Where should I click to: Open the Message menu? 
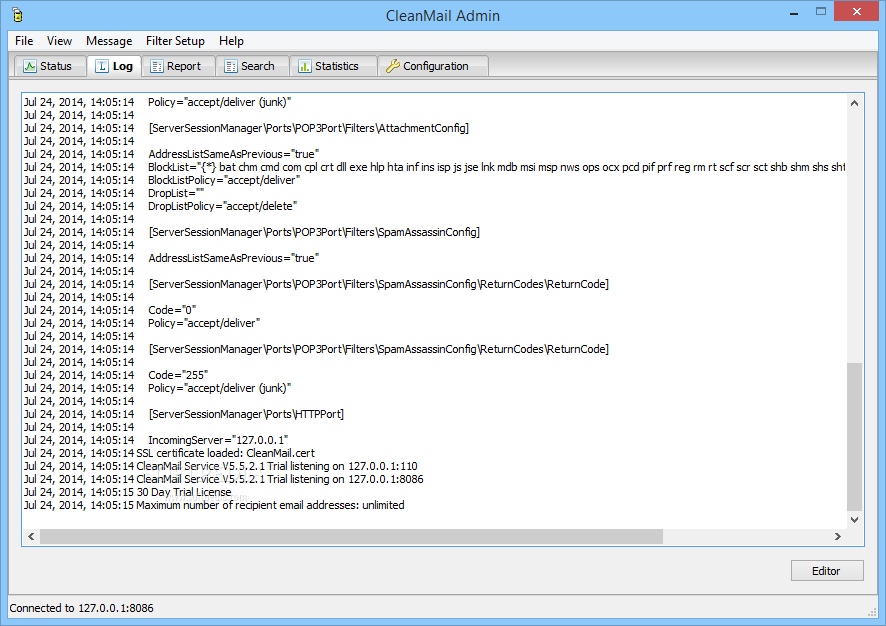point(109,41)
